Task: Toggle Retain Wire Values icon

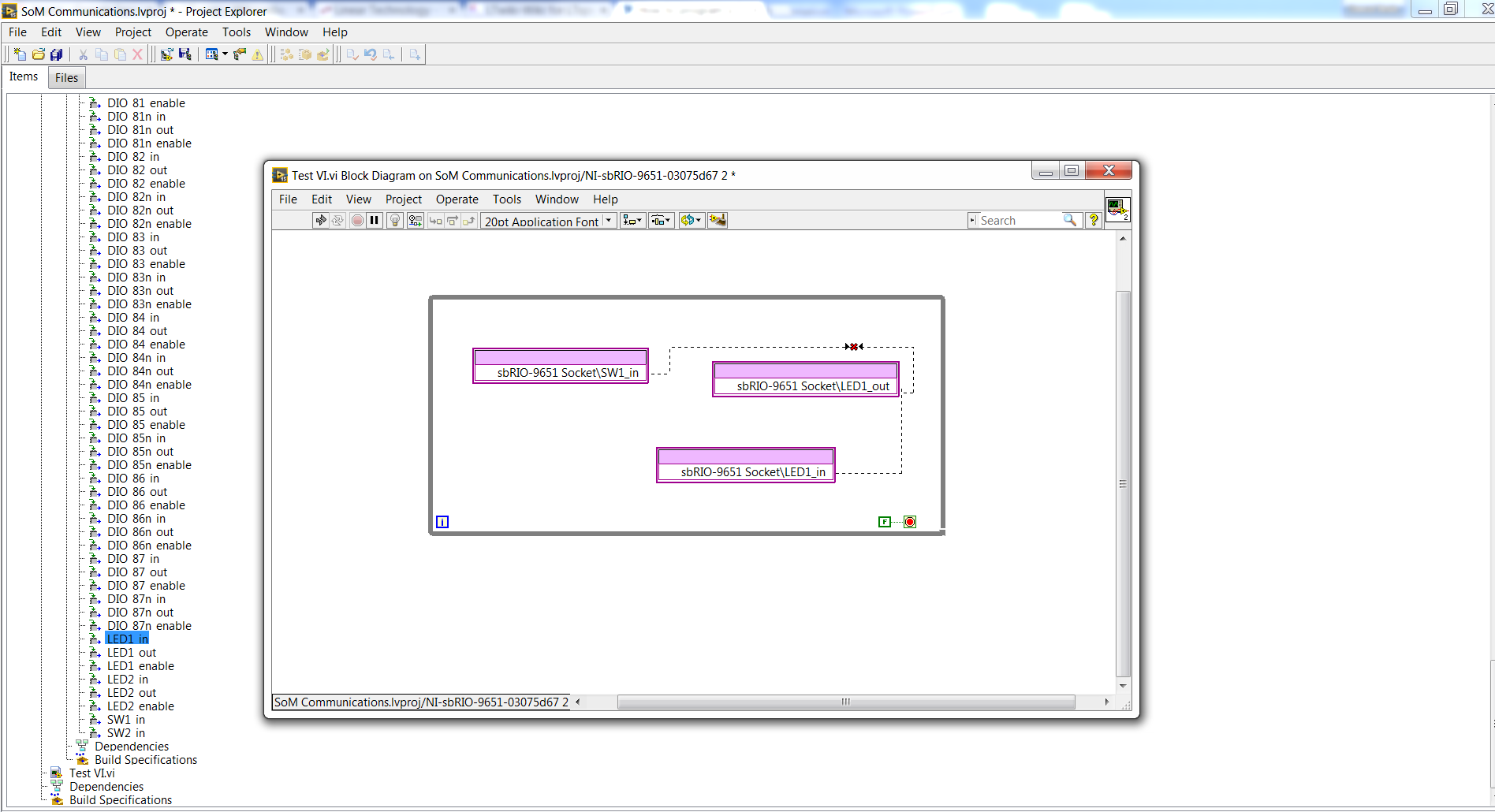Action: click(x=415, y=221)
